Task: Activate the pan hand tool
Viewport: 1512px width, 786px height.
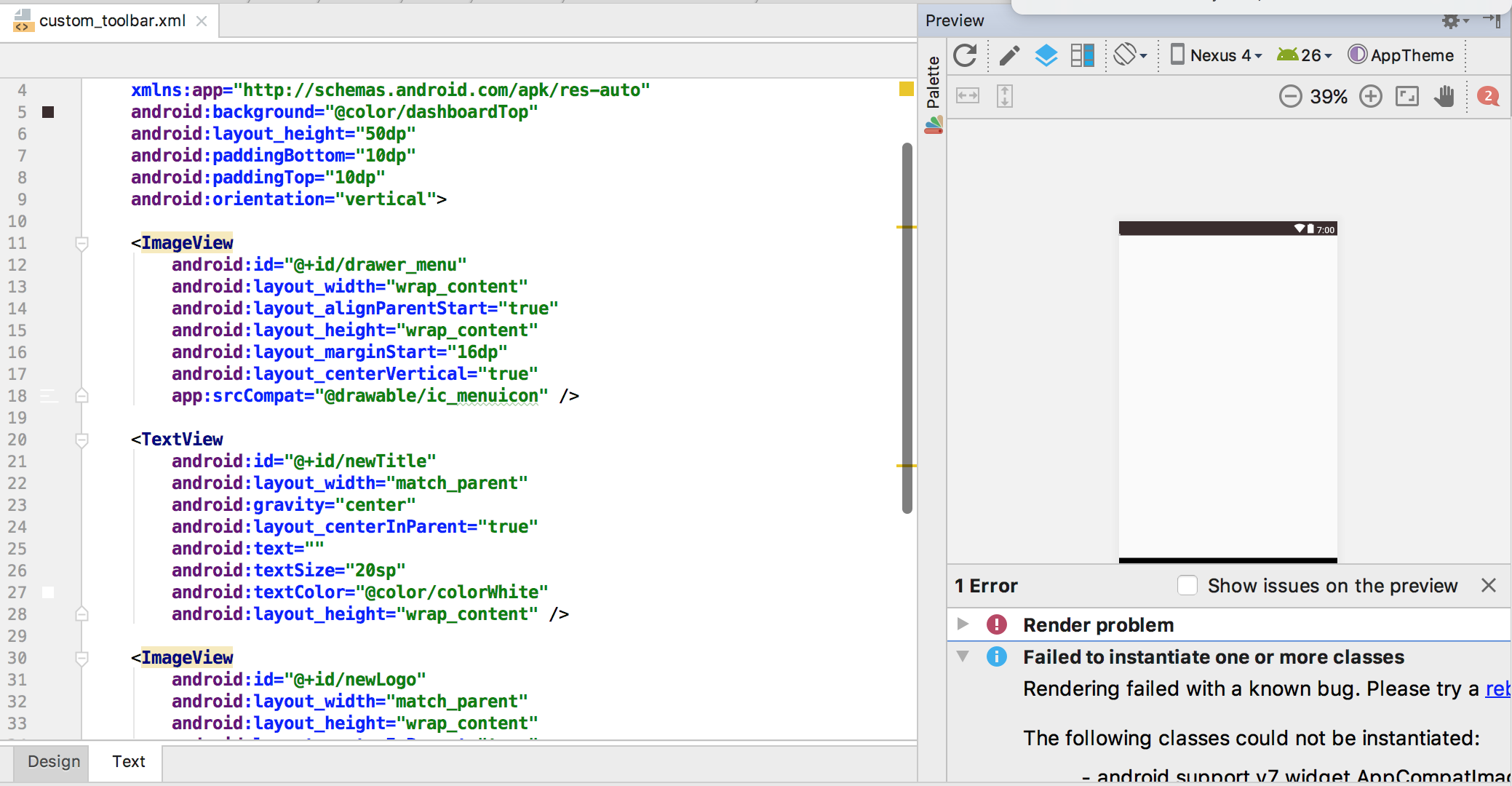Action: click(1444, 97)
